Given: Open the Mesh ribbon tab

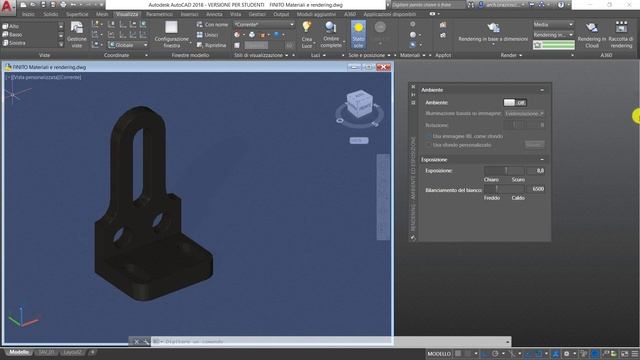Looking at the screenshot, I should pos(102,14).
